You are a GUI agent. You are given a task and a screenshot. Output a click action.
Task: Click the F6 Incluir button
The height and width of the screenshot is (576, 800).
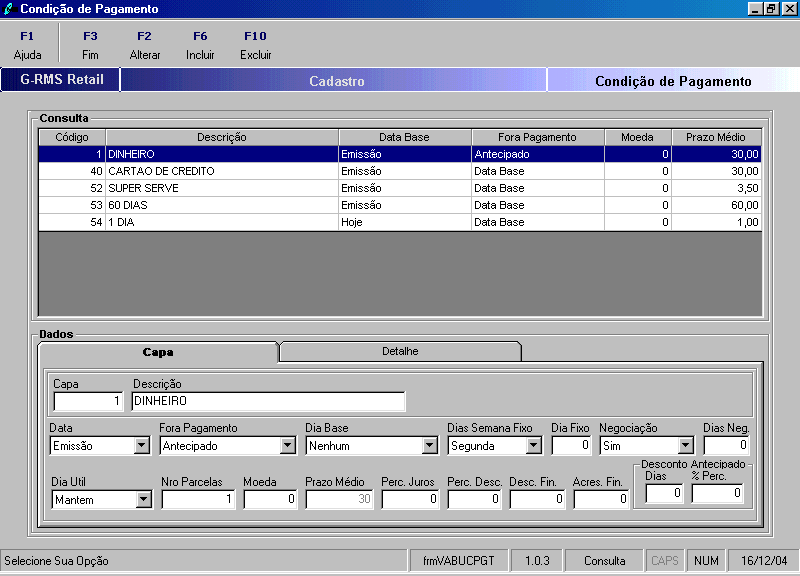[200, 45]
